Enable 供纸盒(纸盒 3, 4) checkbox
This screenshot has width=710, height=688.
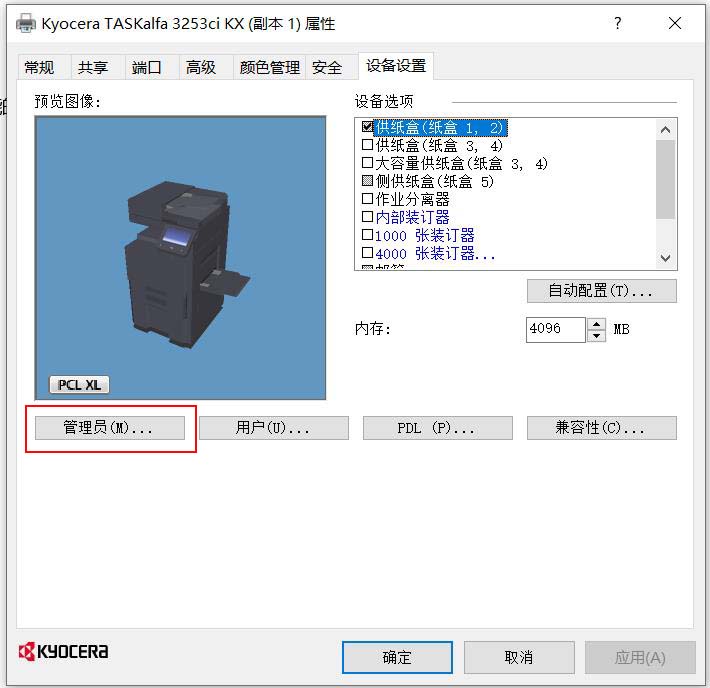[367, 146]
